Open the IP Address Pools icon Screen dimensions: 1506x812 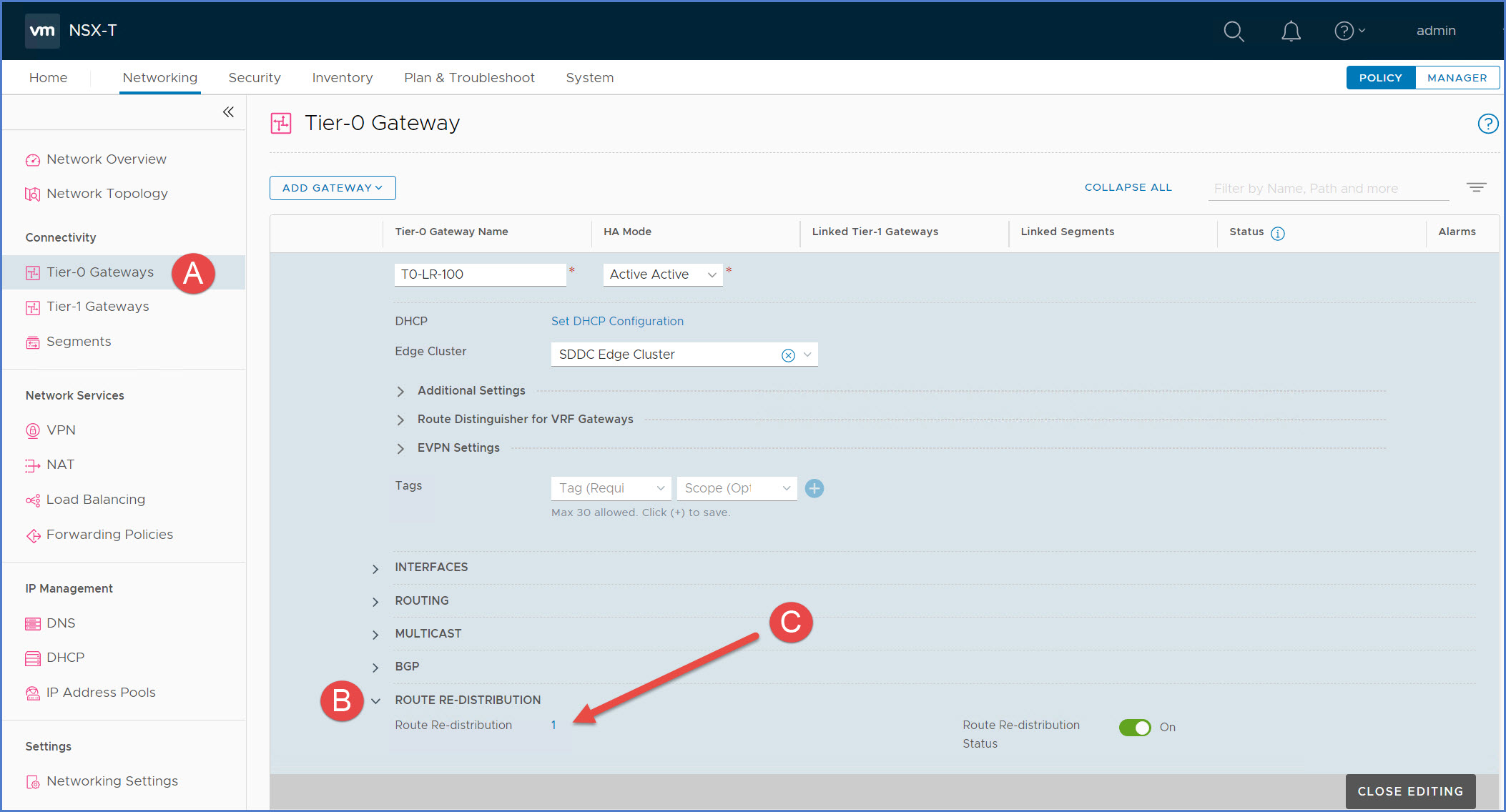[x=32, y=693]
